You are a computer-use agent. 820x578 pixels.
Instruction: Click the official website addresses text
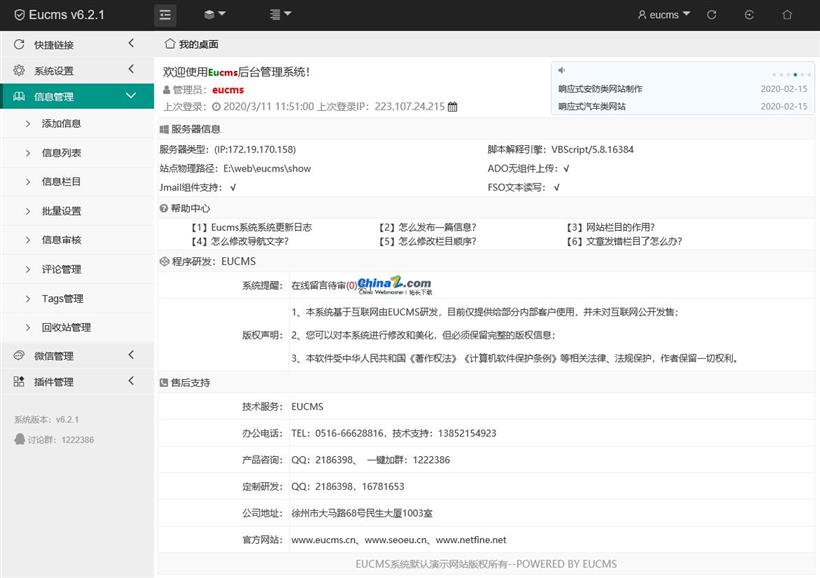tap(398, 539)
